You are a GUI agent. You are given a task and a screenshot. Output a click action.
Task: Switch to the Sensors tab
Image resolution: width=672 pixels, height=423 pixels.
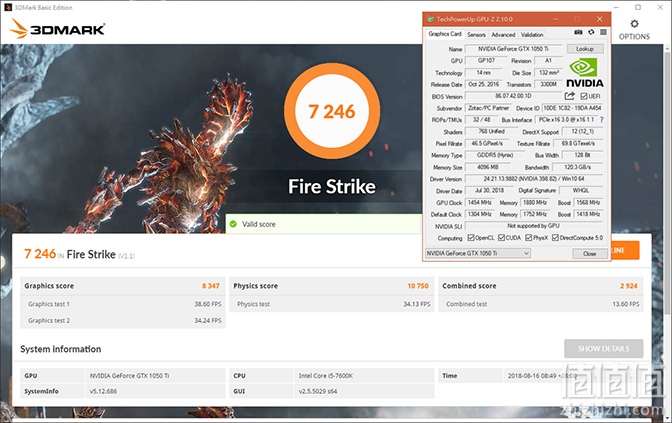[x=476, y=35]
